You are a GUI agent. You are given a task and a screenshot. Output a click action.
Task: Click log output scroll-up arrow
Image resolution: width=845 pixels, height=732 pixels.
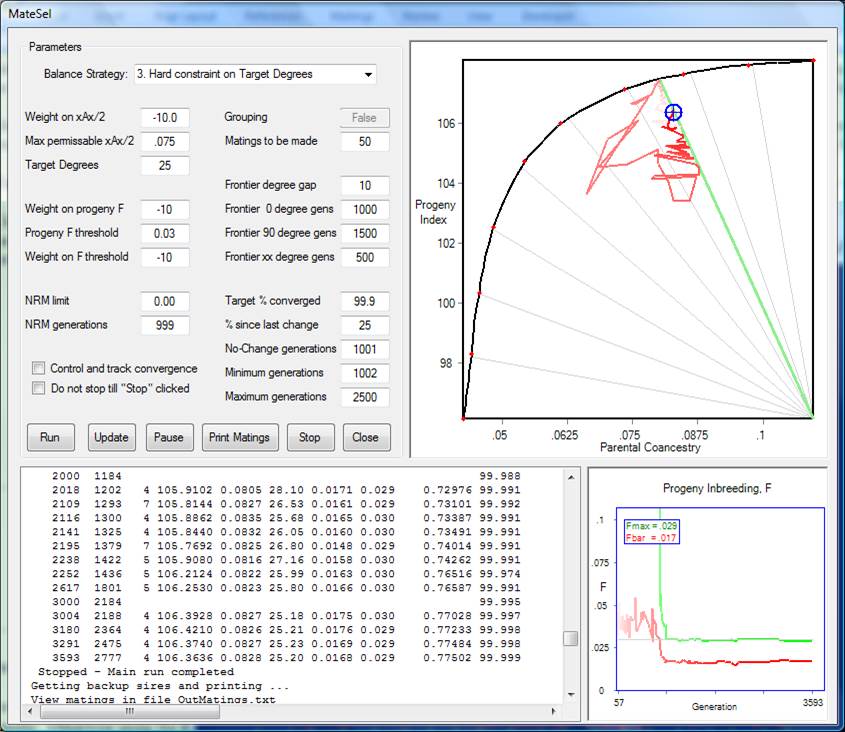[x=571, y=477]
